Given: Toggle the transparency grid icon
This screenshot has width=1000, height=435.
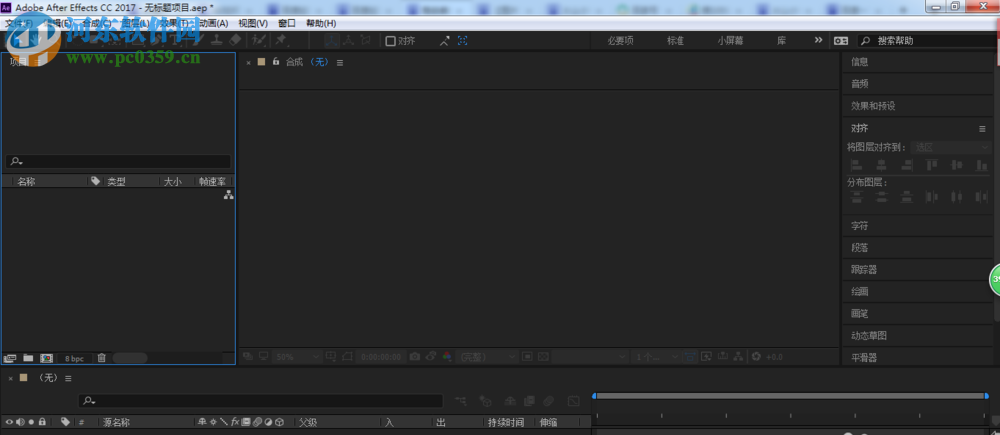Looking at the screenshot, I should pyautogui.click(x=543, y=357).
